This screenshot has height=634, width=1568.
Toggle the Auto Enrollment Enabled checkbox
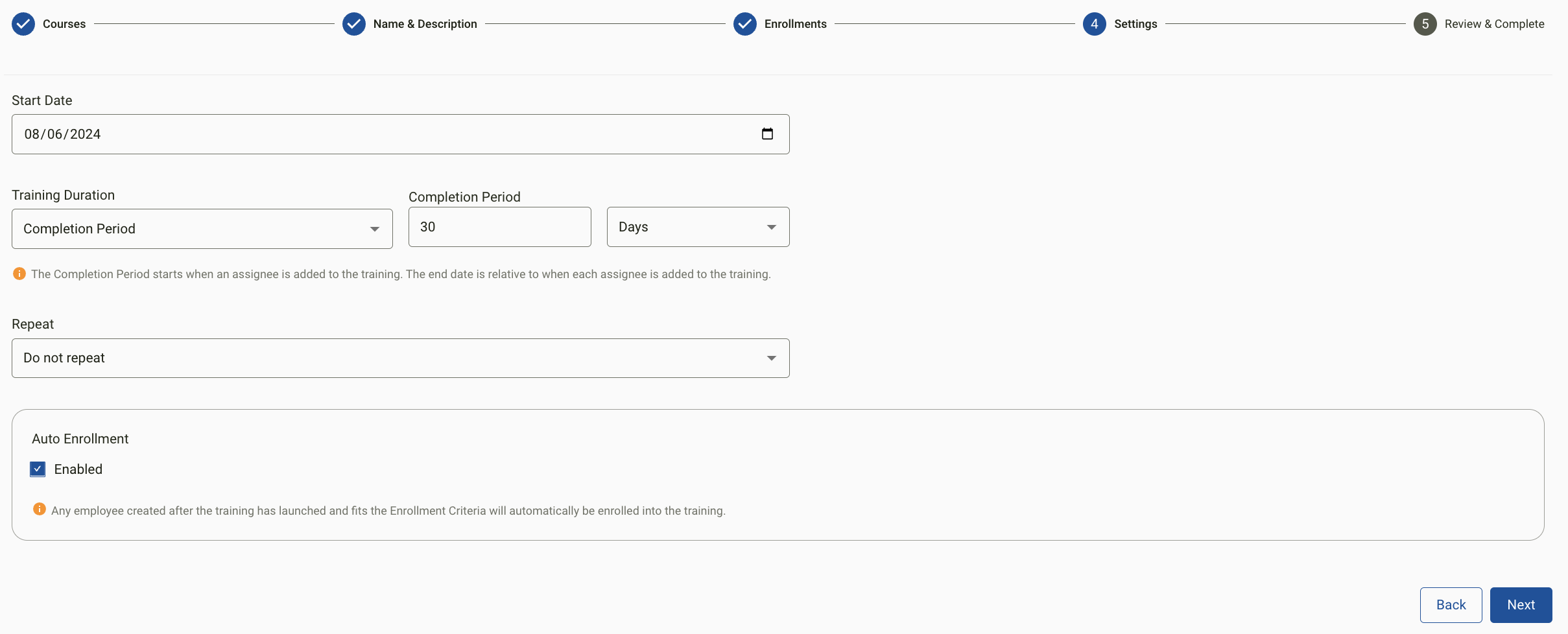[38, 469]
